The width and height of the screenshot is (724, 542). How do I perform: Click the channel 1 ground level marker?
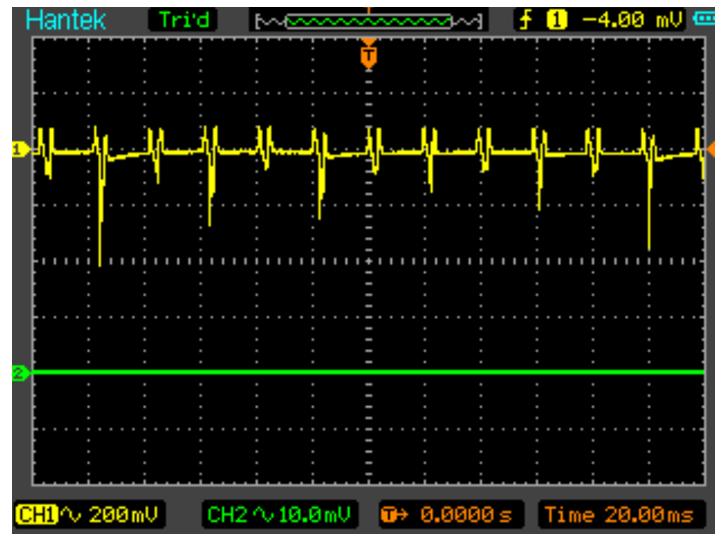20,150
